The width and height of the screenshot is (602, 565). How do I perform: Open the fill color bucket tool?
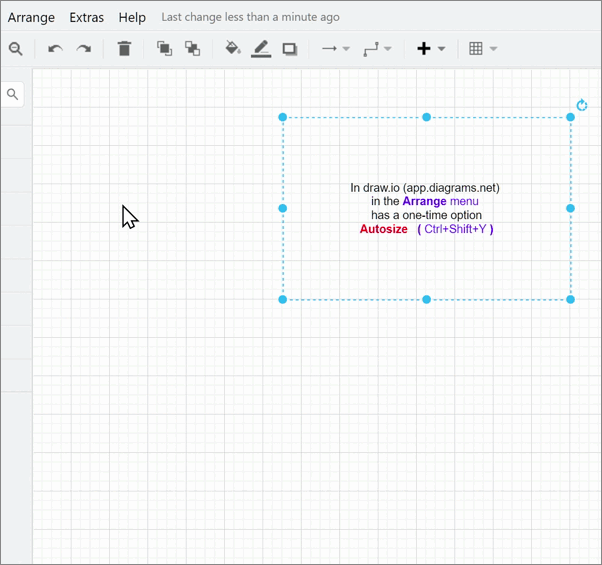point(233,48)
